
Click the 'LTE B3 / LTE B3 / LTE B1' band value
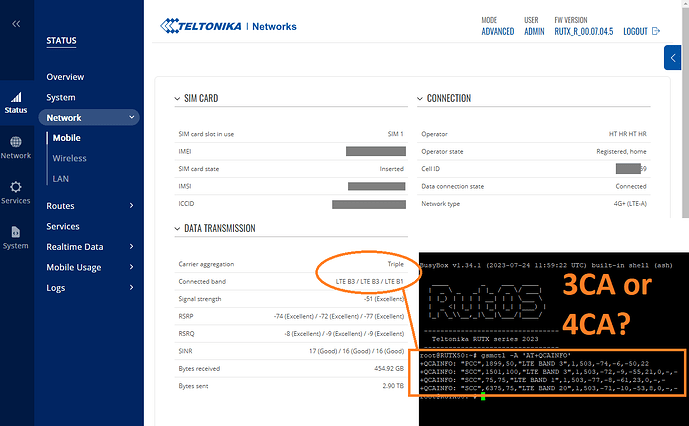coord(370,281)
